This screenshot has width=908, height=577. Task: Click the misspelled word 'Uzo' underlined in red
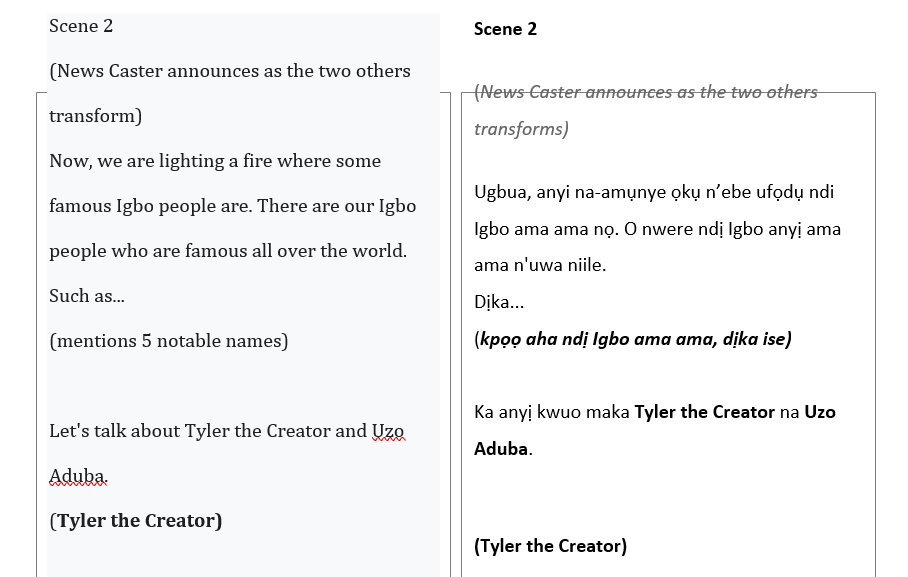click(x=388, y=431)
